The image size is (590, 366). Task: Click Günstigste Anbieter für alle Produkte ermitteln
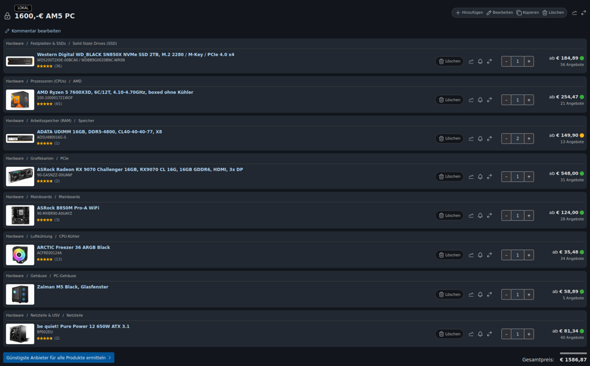[x=59, y=358]
